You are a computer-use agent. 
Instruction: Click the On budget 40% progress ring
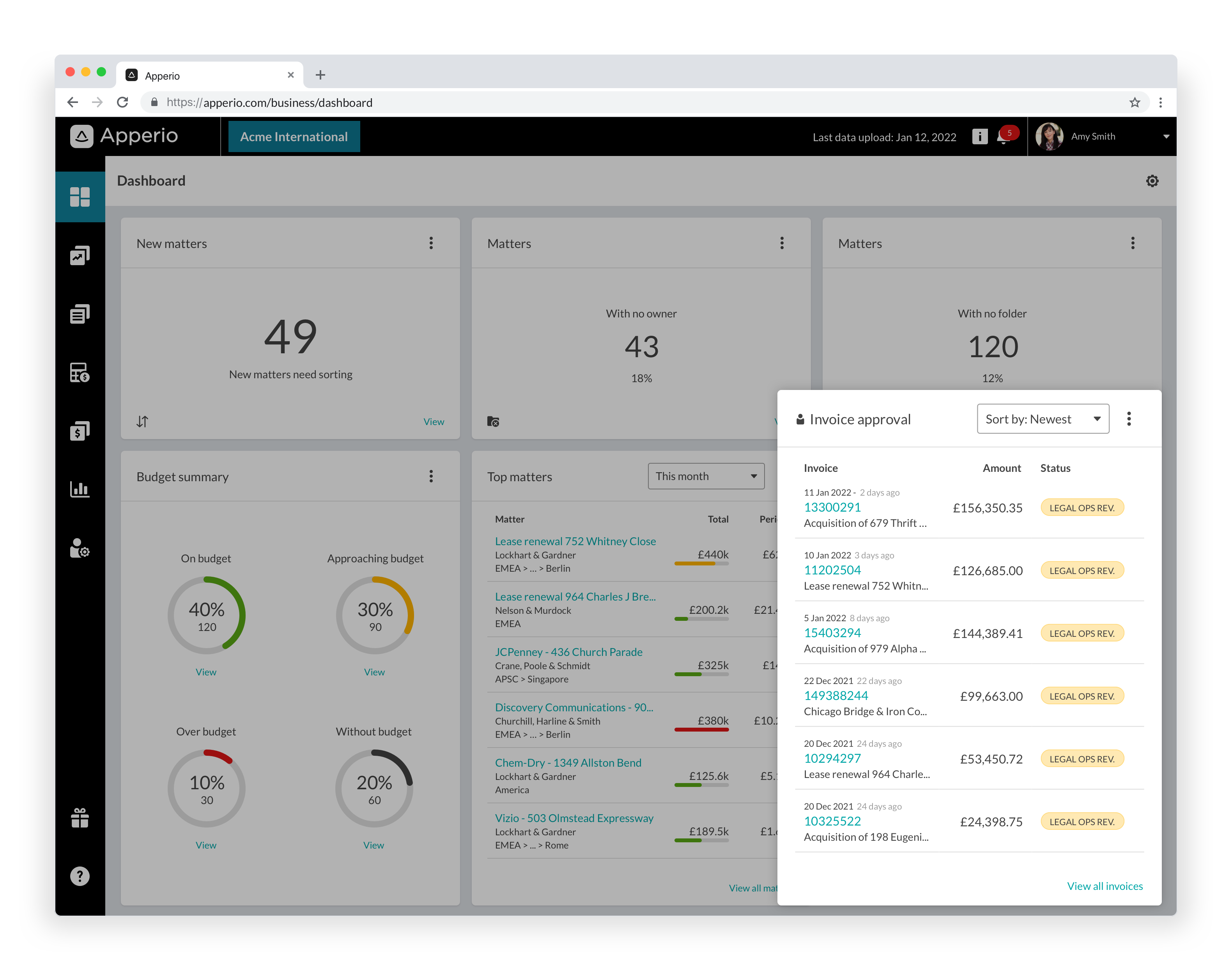pos(206,615)
